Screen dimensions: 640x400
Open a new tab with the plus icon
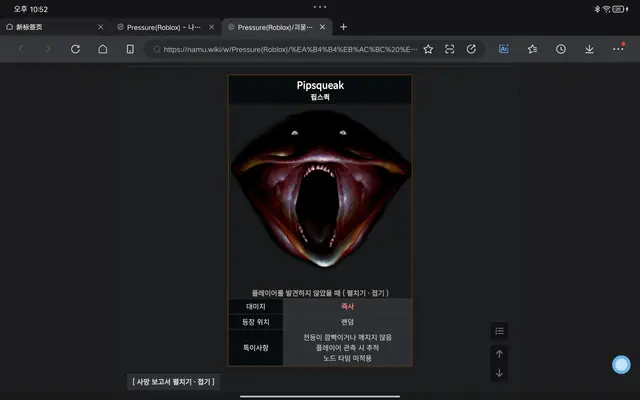click(x=344, y=27)
